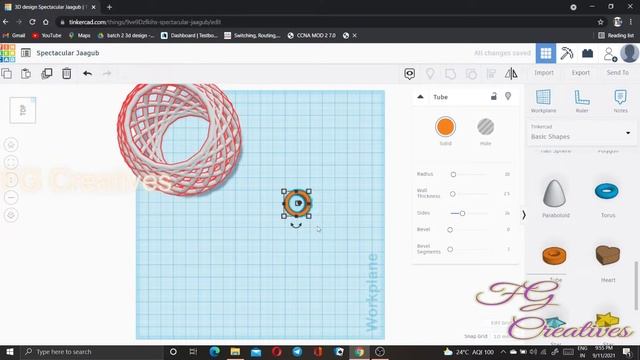Image resolution: width=640 pixels, height=360 pixels.
Task: Open the designs list icon beside title
Action: click(26, 53)
